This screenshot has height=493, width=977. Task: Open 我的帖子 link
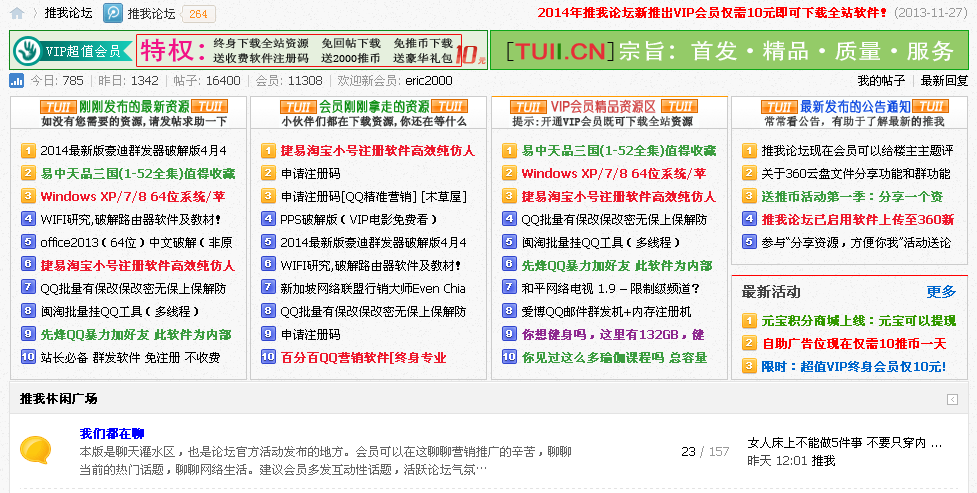click(x=881, y=80)
